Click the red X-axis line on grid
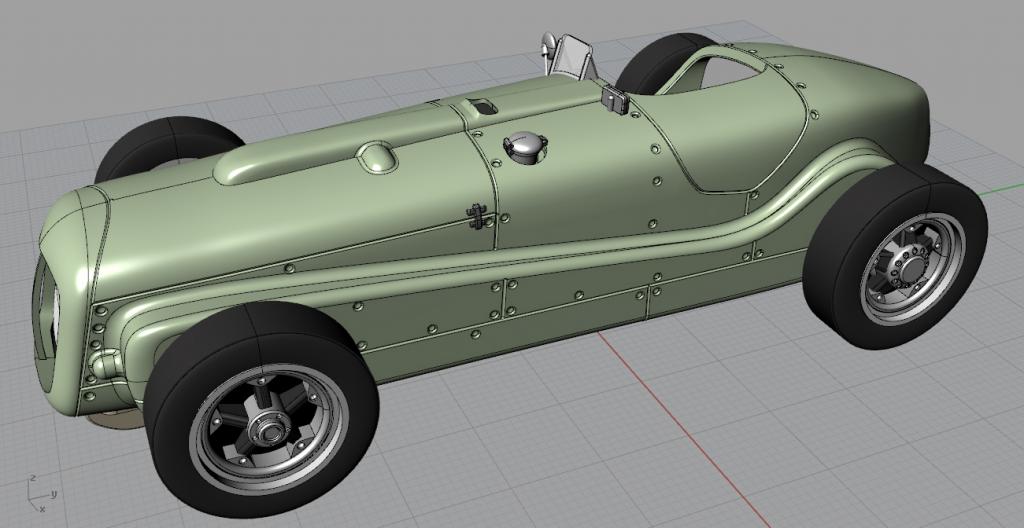Image resolution: width=1024 pixels, height=528 pixels. (682, 429)
